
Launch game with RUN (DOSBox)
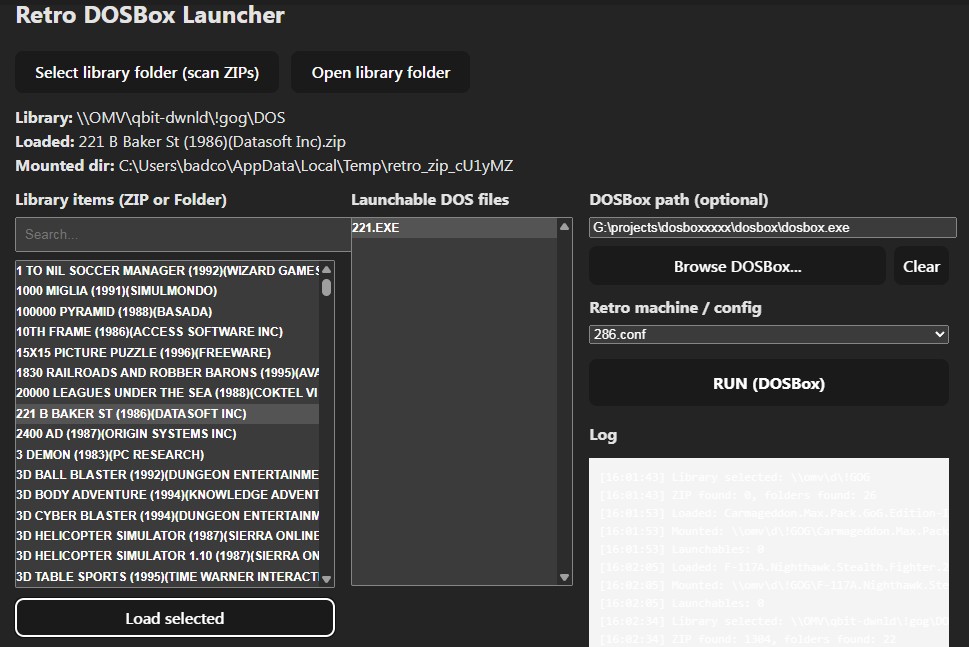(768, 383)
